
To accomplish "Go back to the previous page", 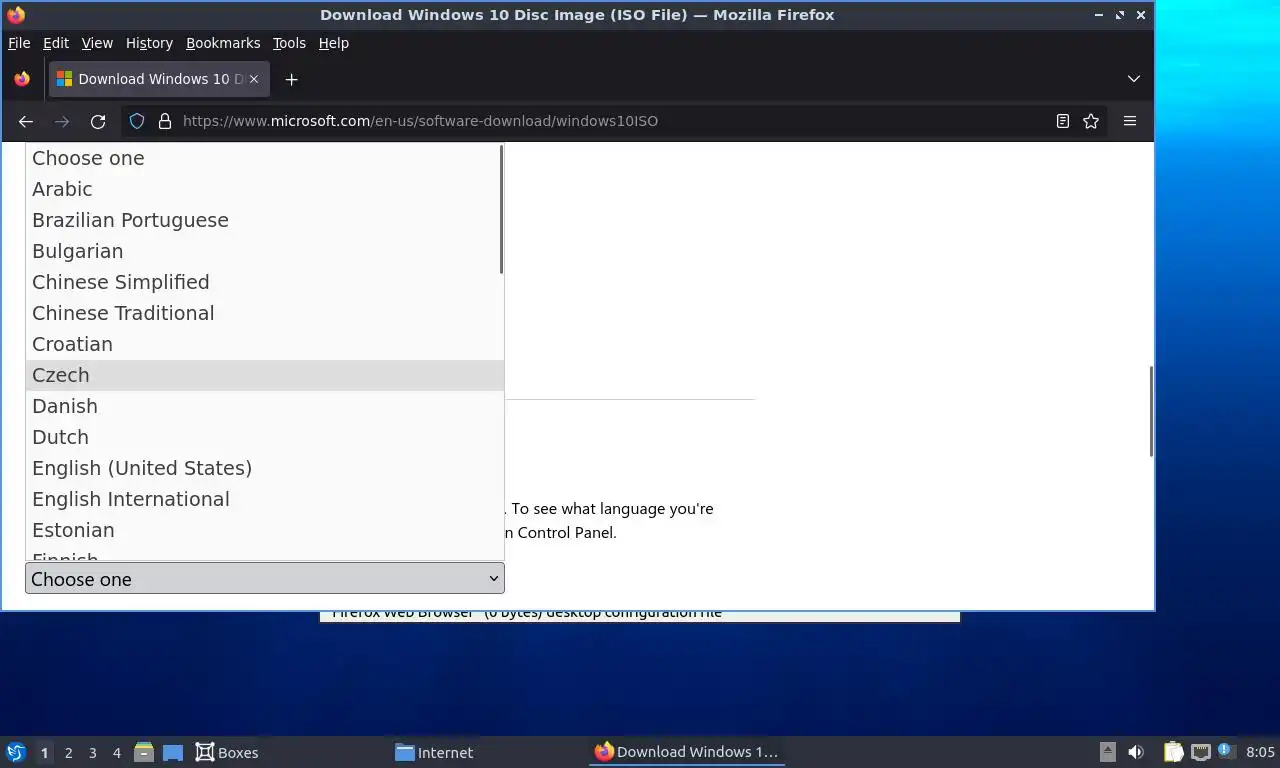I will [x=26, y=121].
